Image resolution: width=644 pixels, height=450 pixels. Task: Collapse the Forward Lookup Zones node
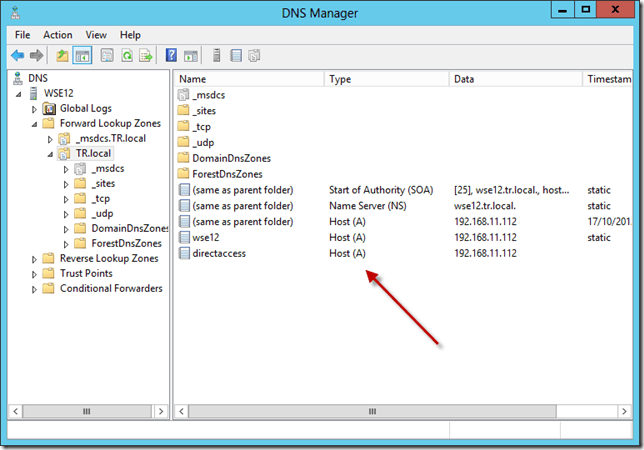coord(35,124)
